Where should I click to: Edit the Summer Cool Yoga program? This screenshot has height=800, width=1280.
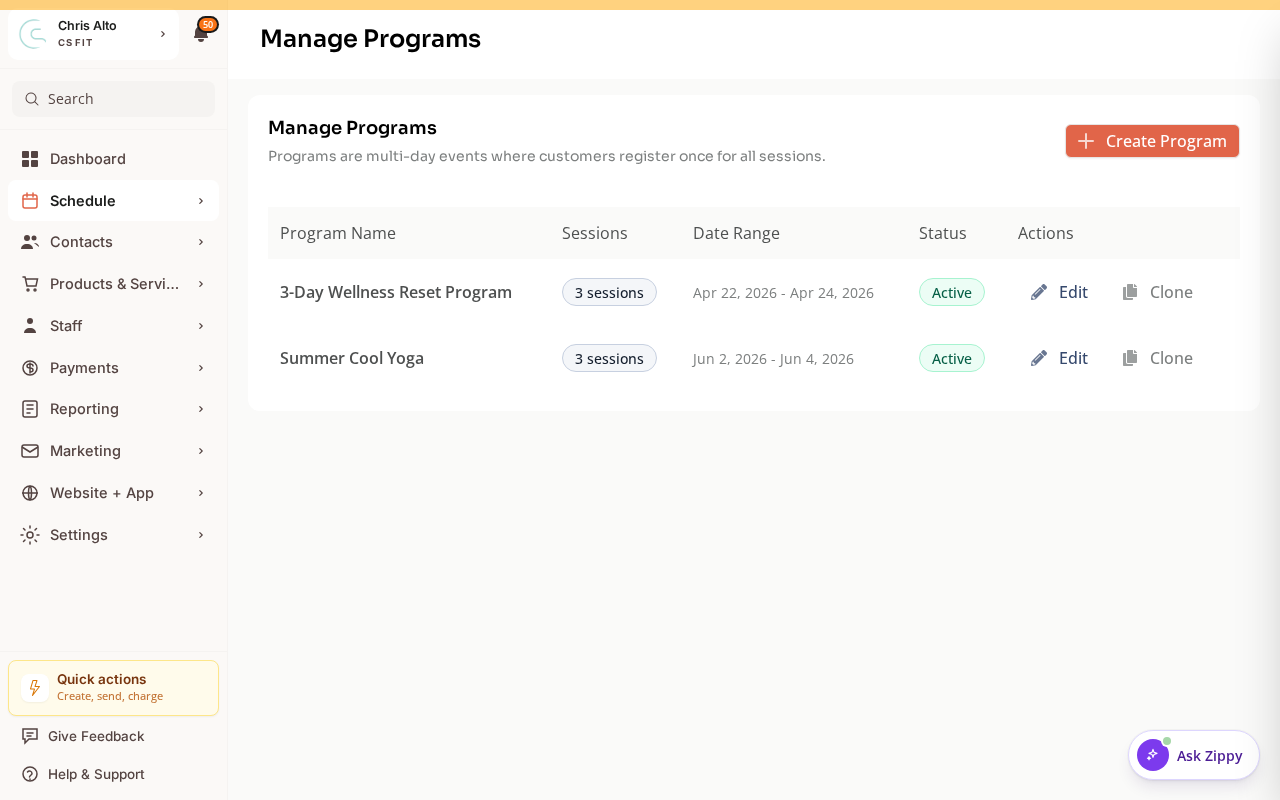click(1059, 358)
